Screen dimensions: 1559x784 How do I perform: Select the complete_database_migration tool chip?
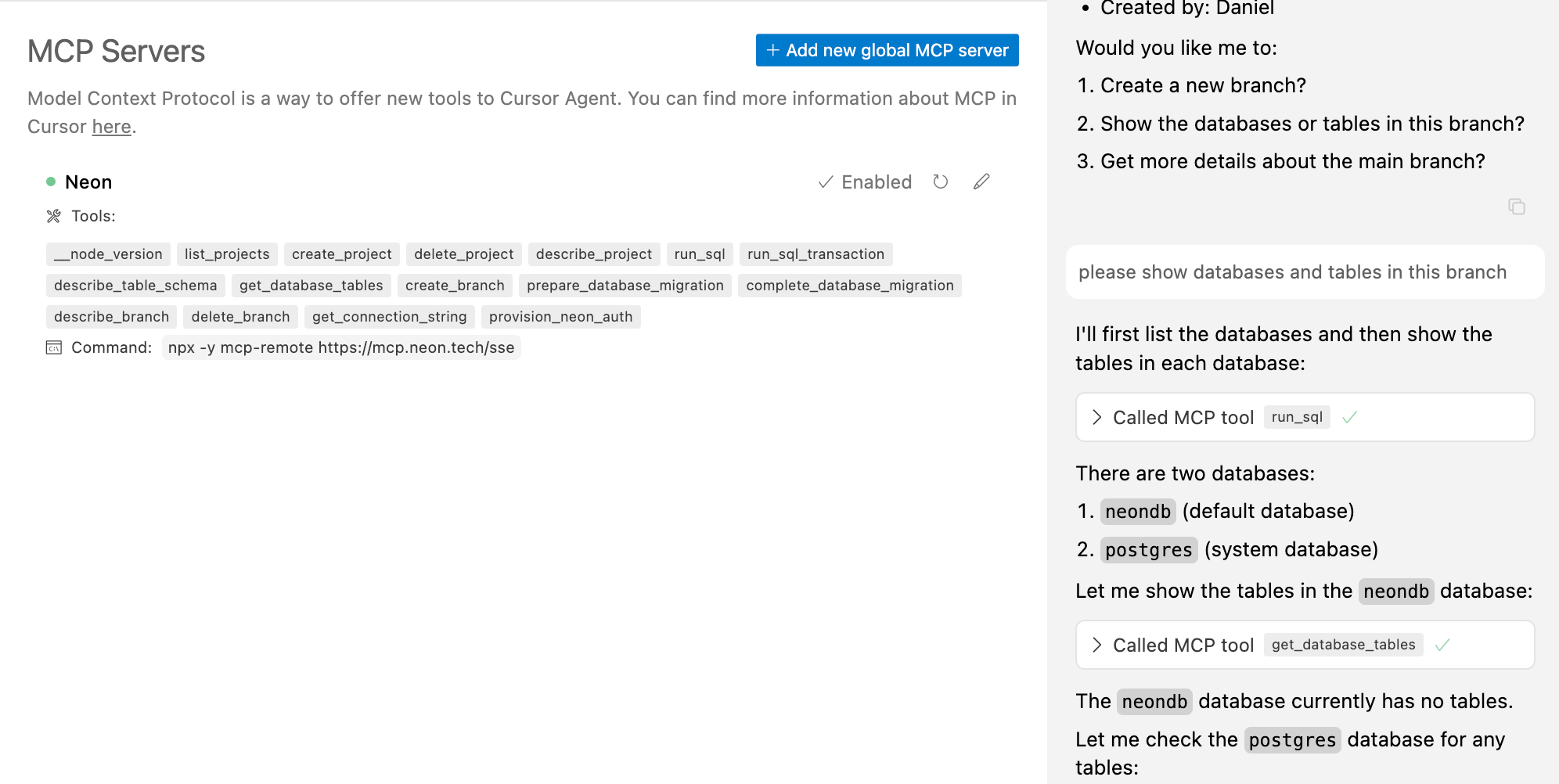pos(850,286)
